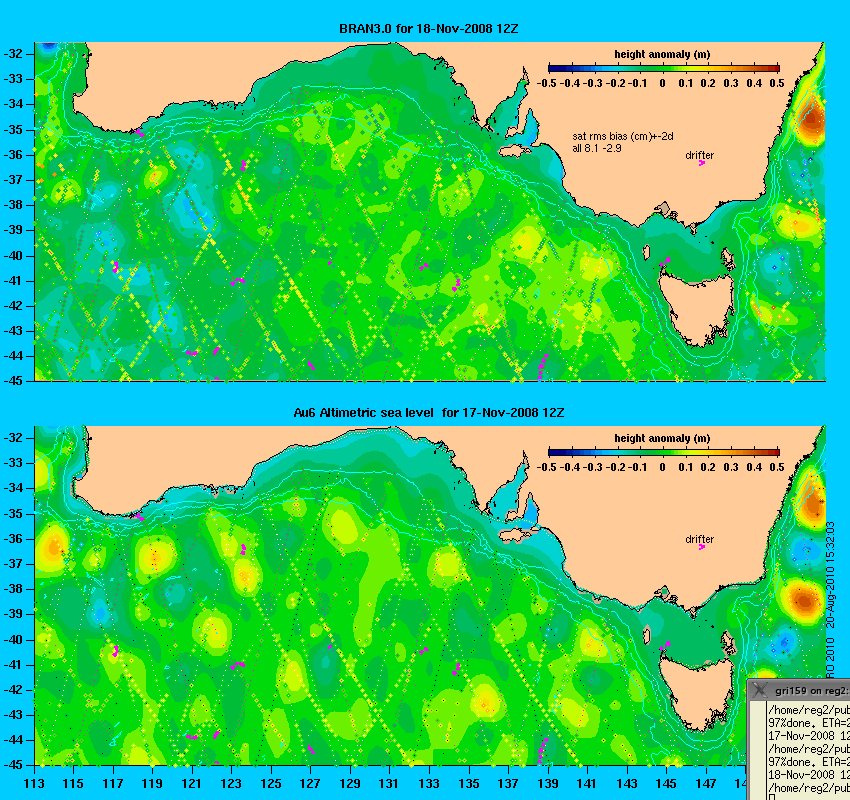The image size is (850, 800).
Task: Click the 'sat rms bias (cm)+-2d' text
Action: click(623, 137)
